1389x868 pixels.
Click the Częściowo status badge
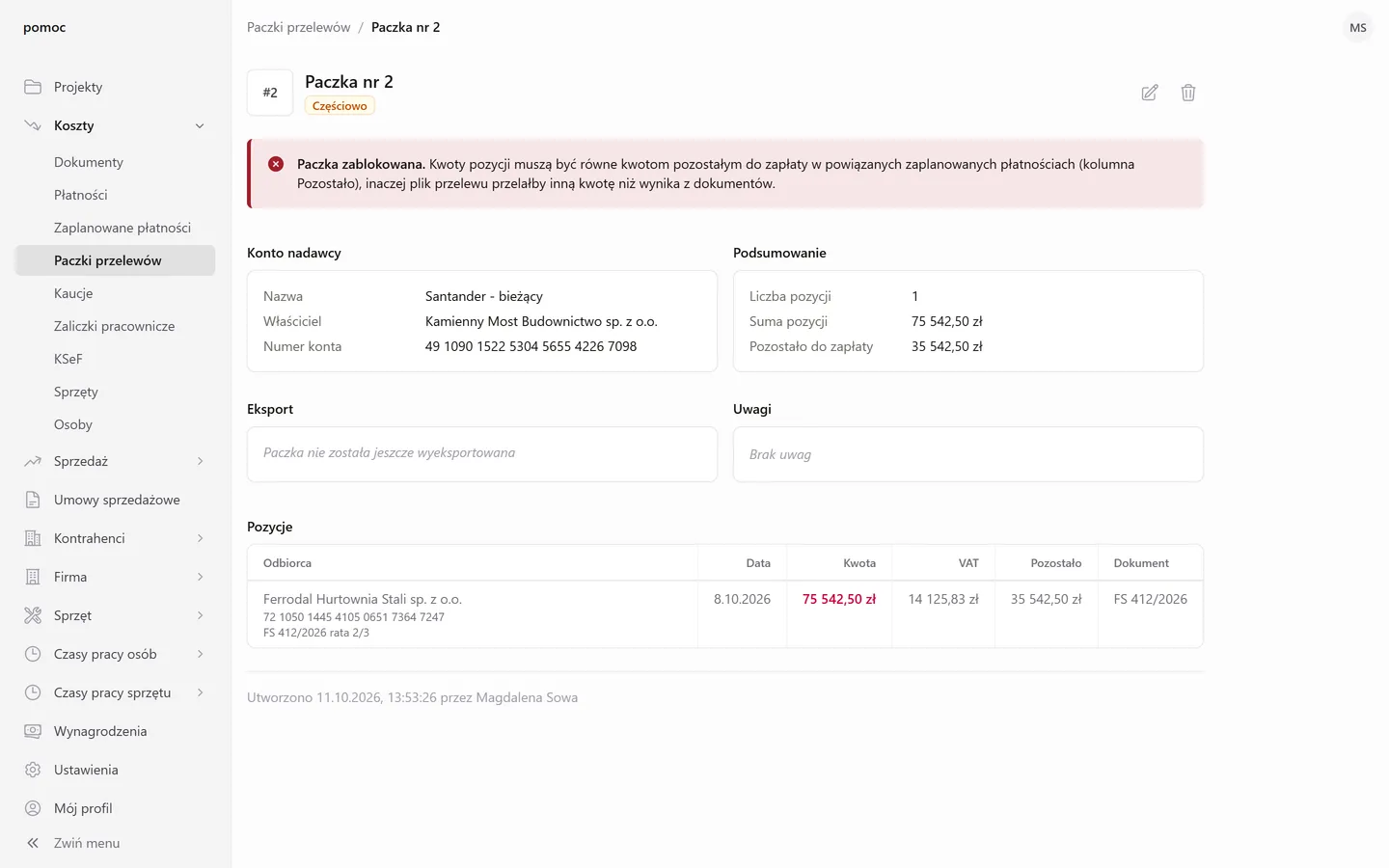pos(340,106)
